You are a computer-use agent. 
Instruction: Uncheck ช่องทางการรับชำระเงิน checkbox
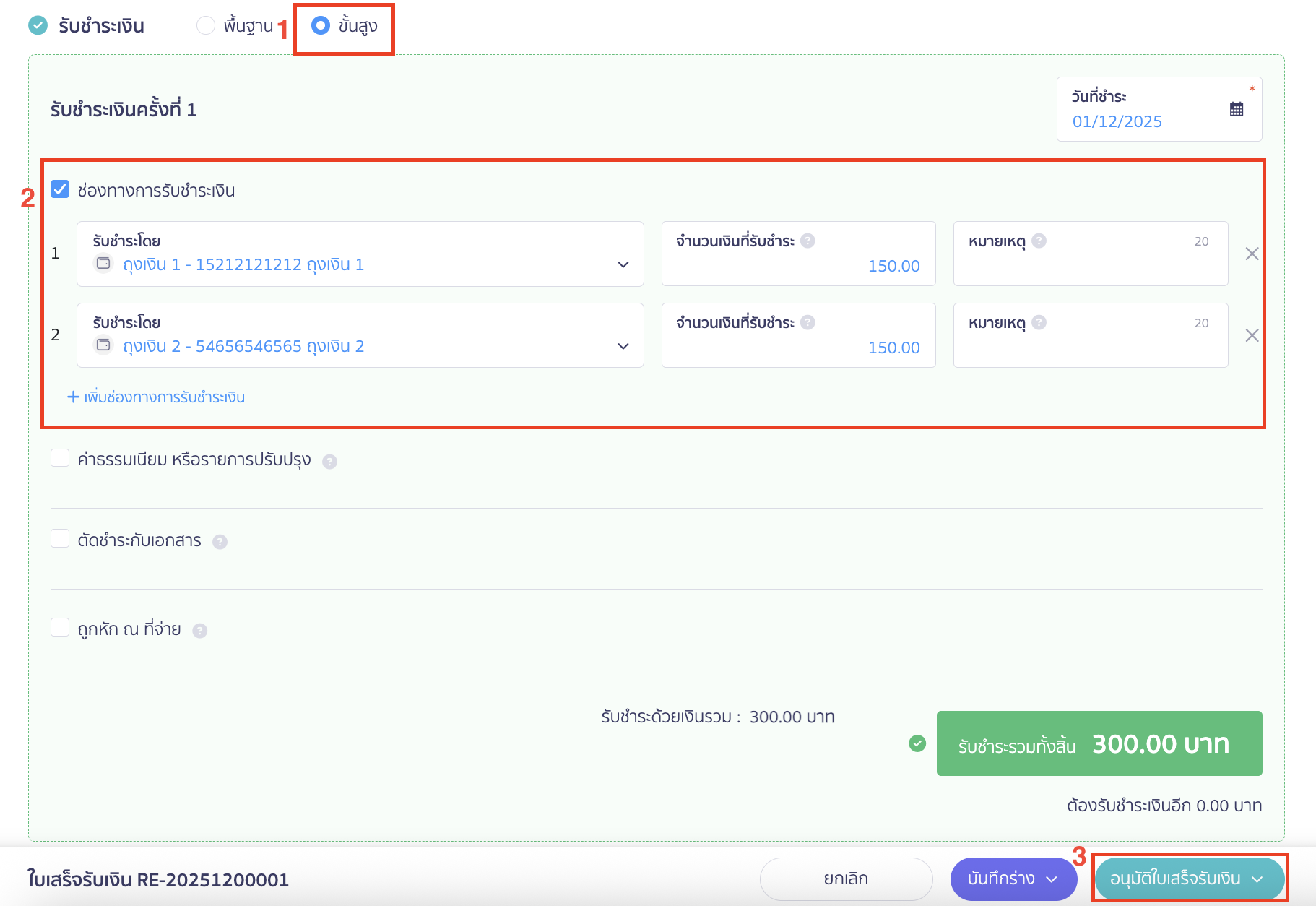coord(60,189)
